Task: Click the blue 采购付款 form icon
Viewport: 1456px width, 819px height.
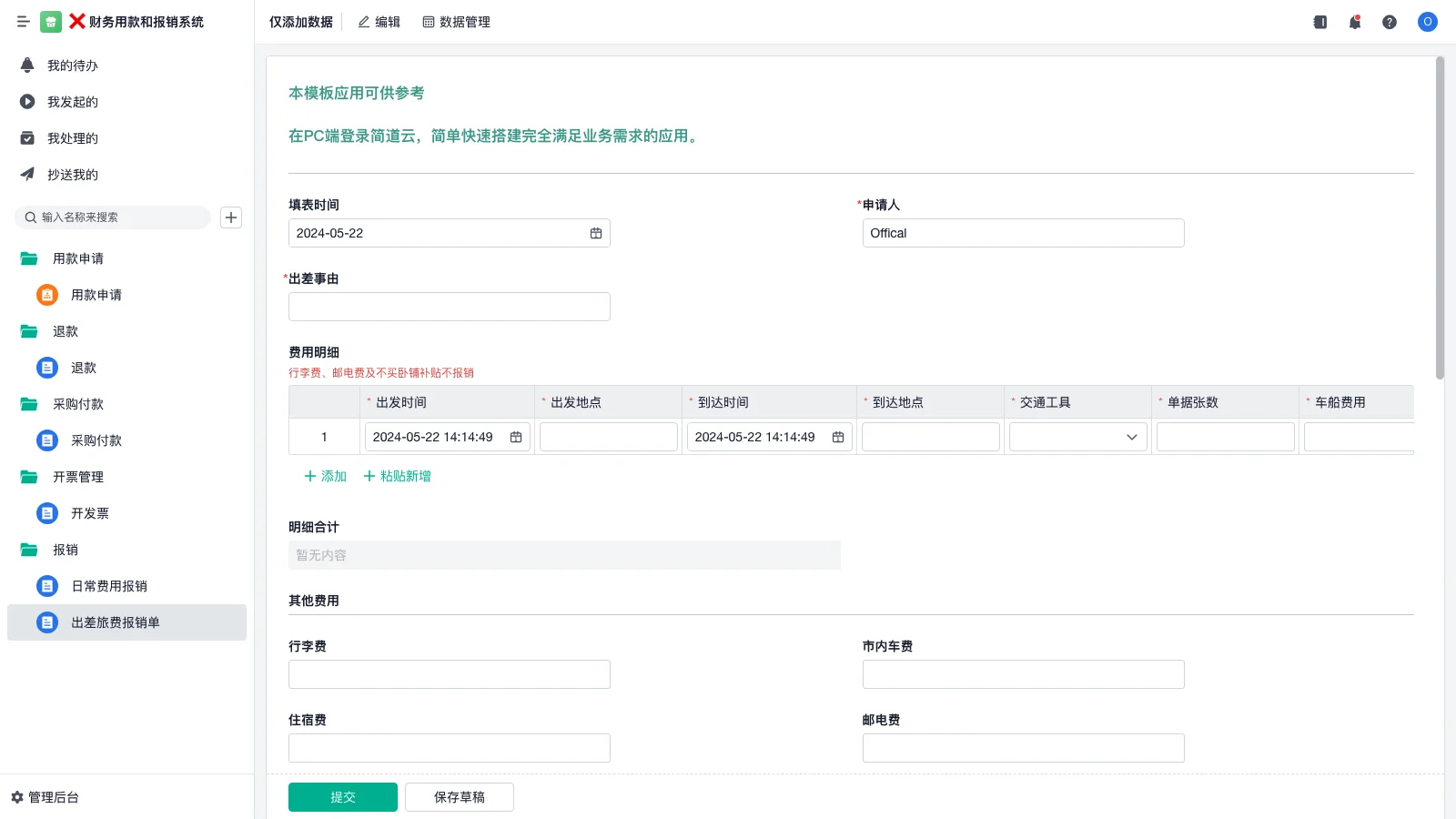Action: tap(47, 440)
